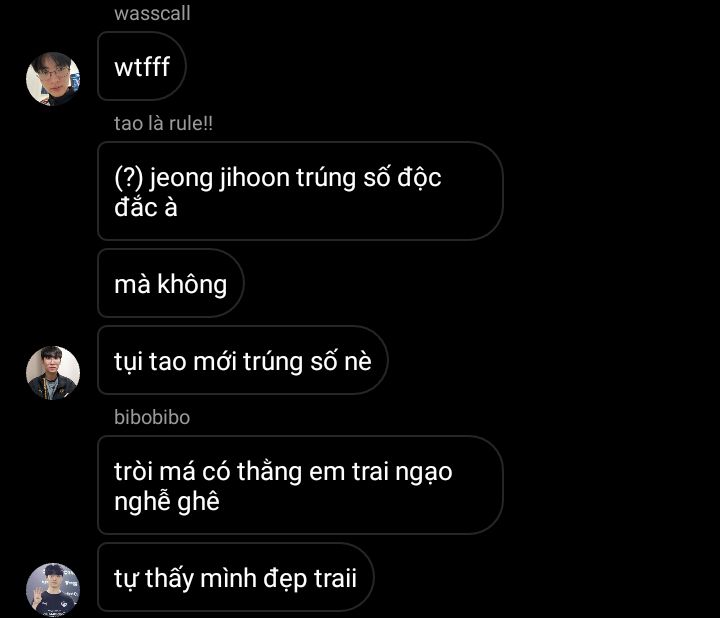Click the sender name "tao là rule!!"
The height and width of the screenshot is (618, 720).
163,124
